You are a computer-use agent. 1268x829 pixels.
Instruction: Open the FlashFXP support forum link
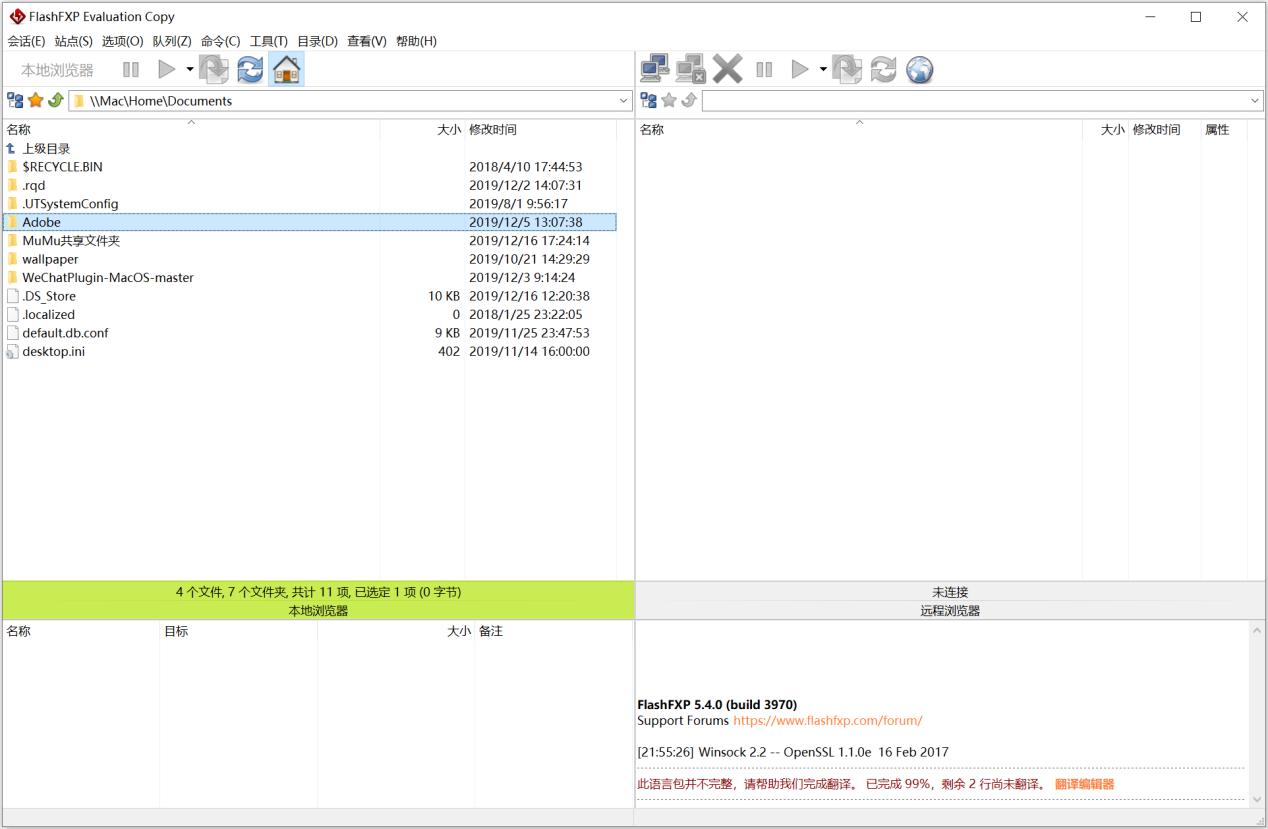tap(827, 720)
